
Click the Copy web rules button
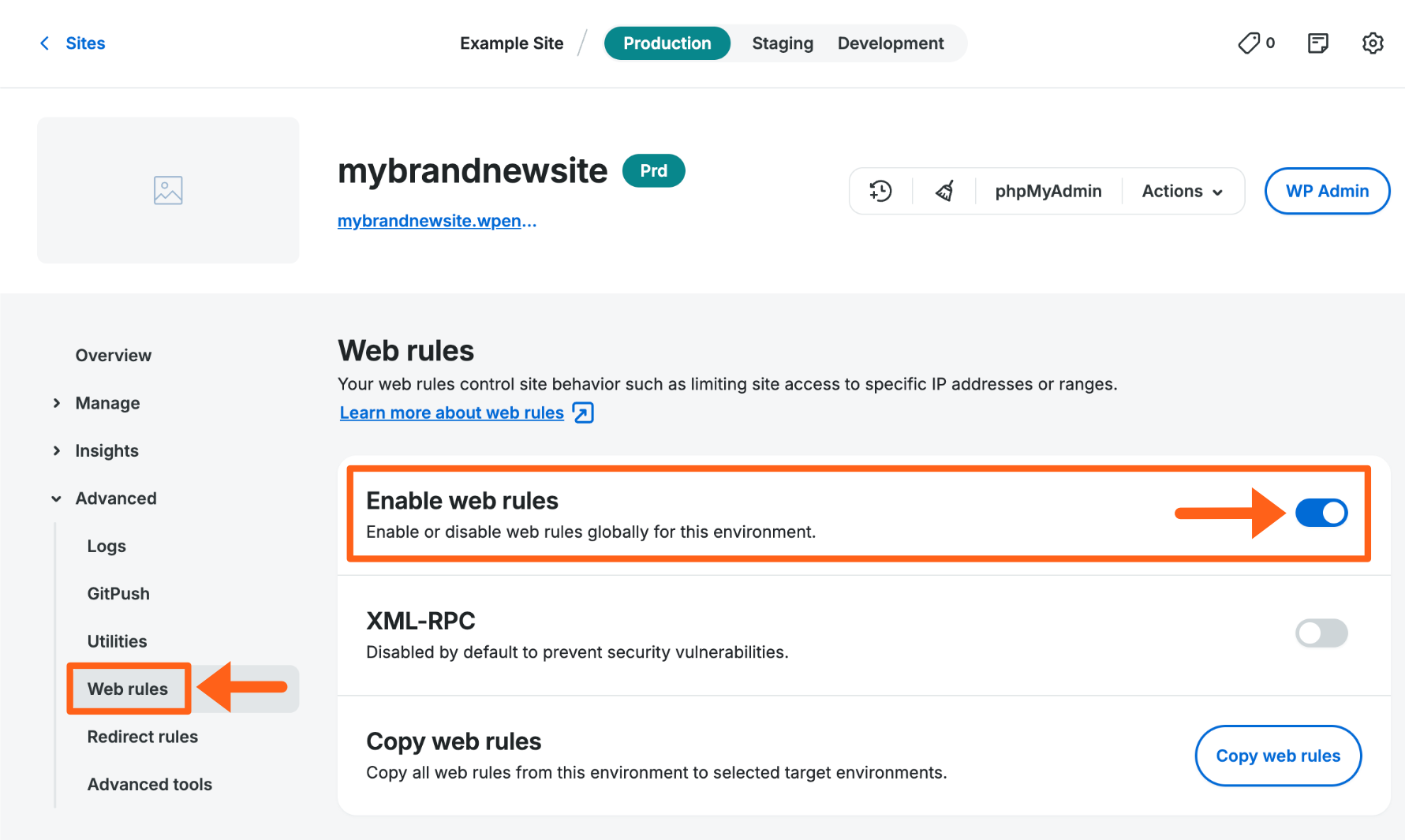click(1277, 755)
